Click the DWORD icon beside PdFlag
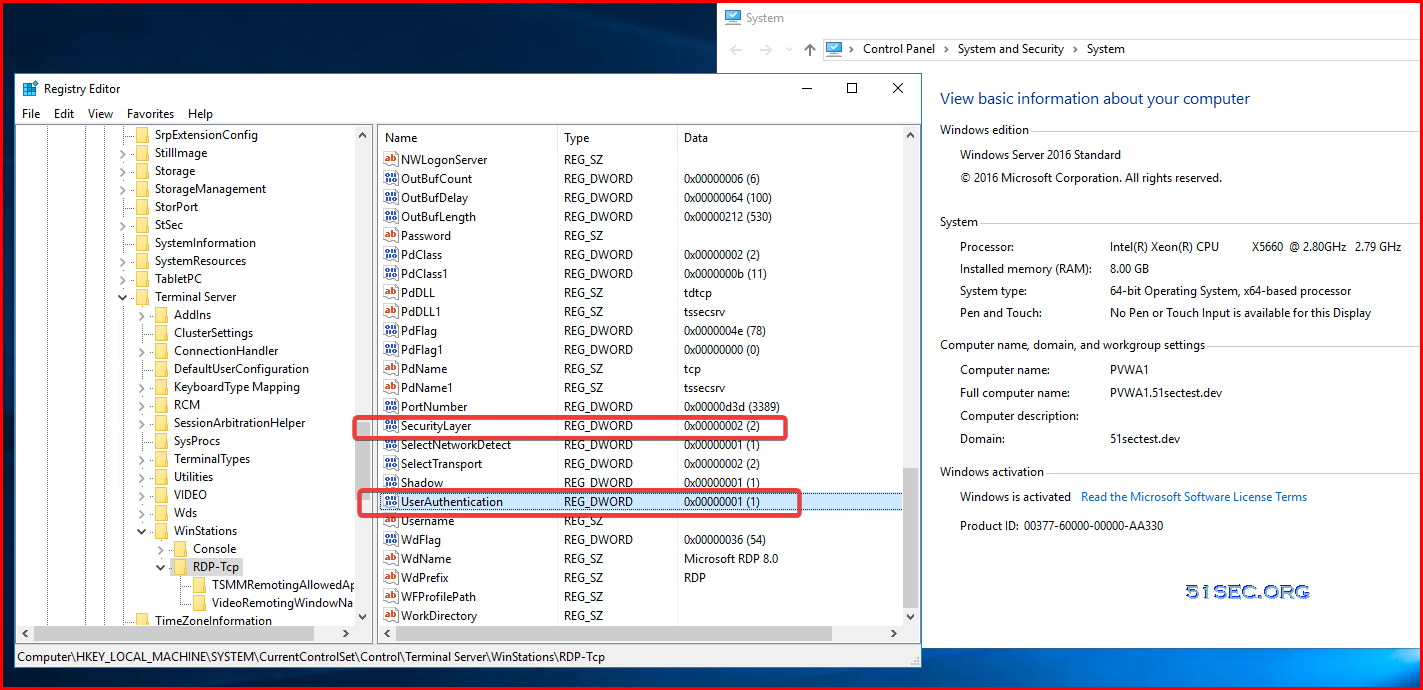The width and height of the screenshot is (1423, 690). pos(391,331)
